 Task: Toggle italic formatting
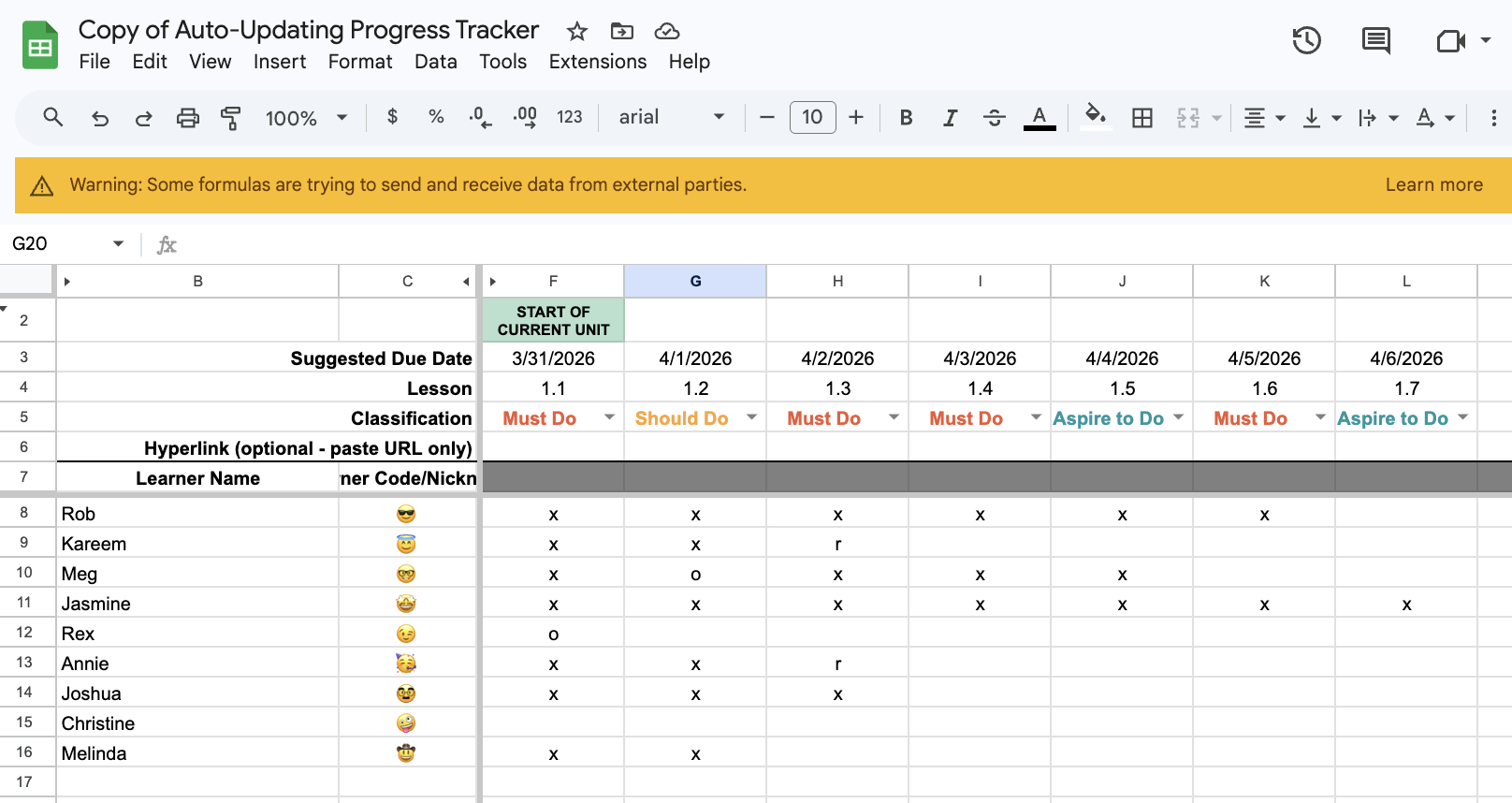pyautogui.click(x=950, y=118)
